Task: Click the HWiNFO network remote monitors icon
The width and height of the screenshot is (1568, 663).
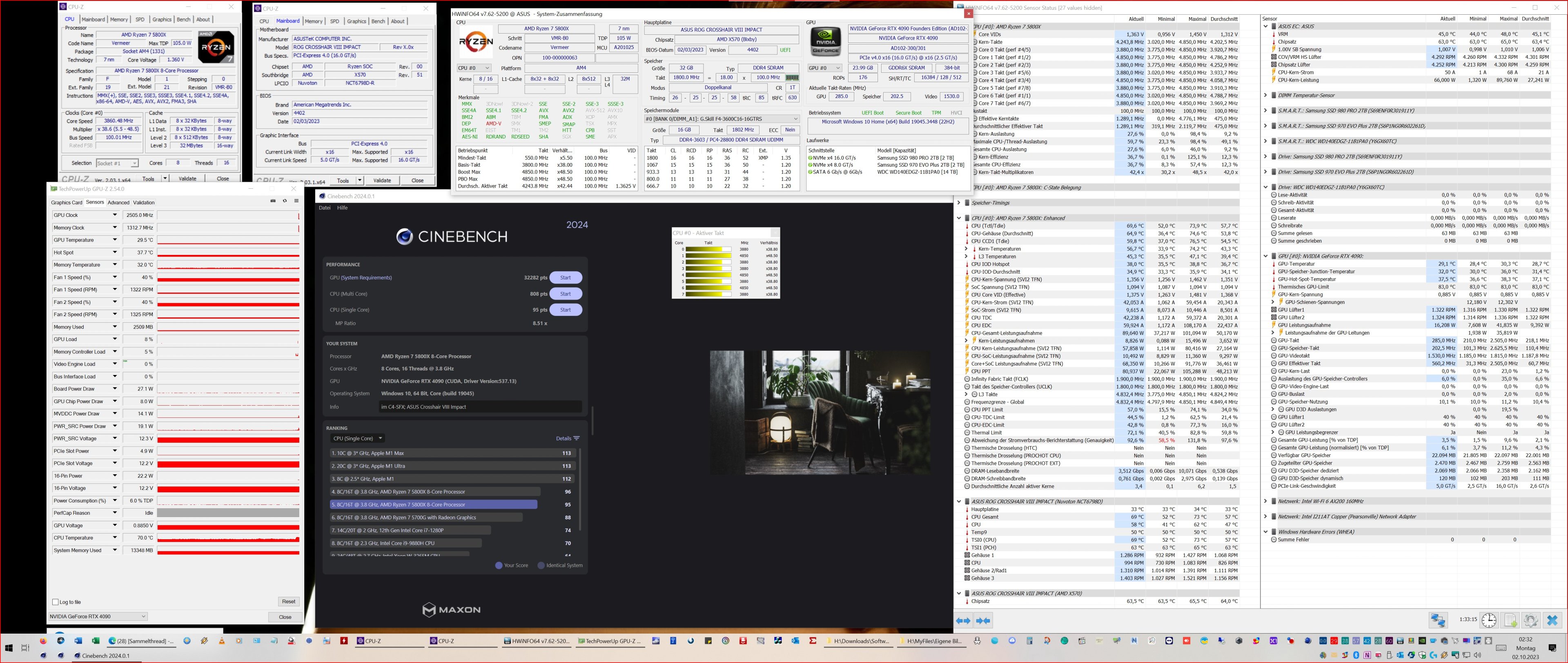Action: coord(1438,621)
